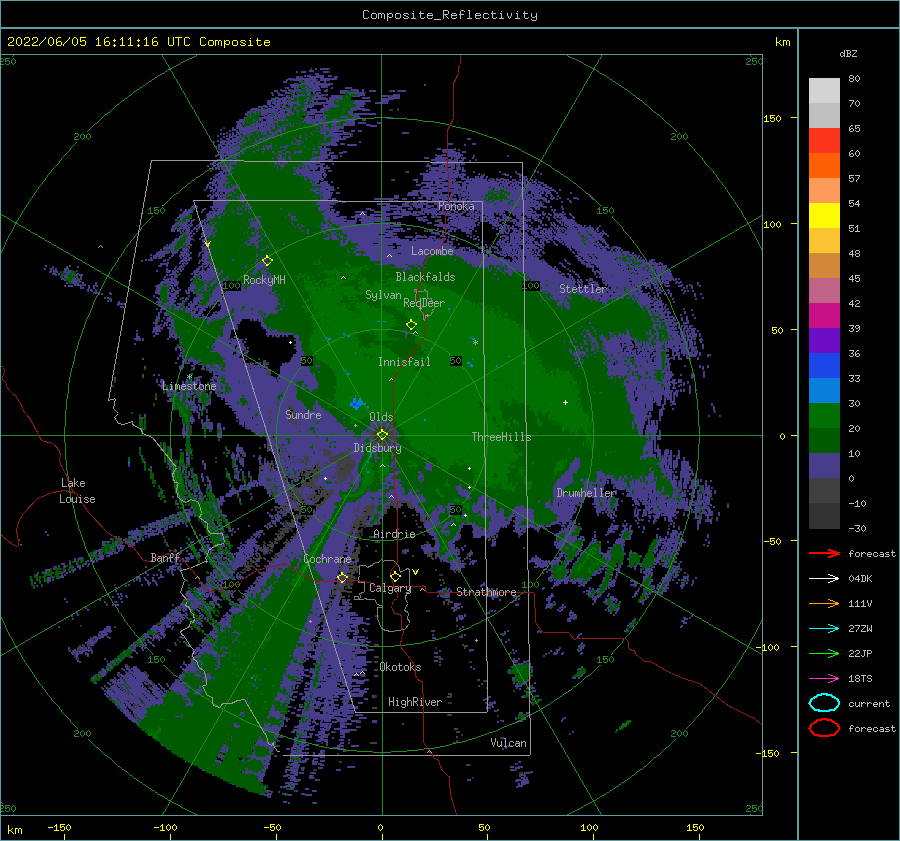Click the Limestone label

pyautogui.click(x=189, y=386)
